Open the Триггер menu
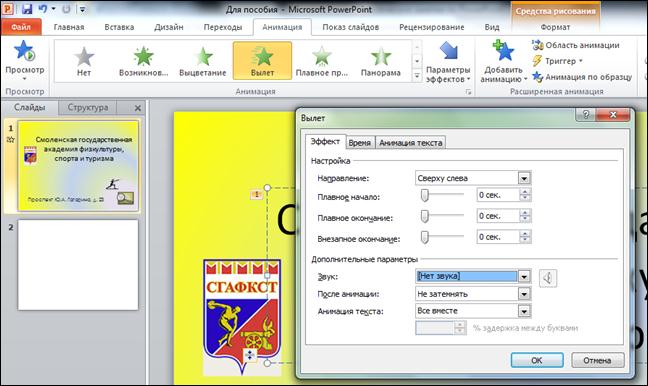Image resolution: width=648 pixels, height=386 pixels. click(x=557, y=61)
